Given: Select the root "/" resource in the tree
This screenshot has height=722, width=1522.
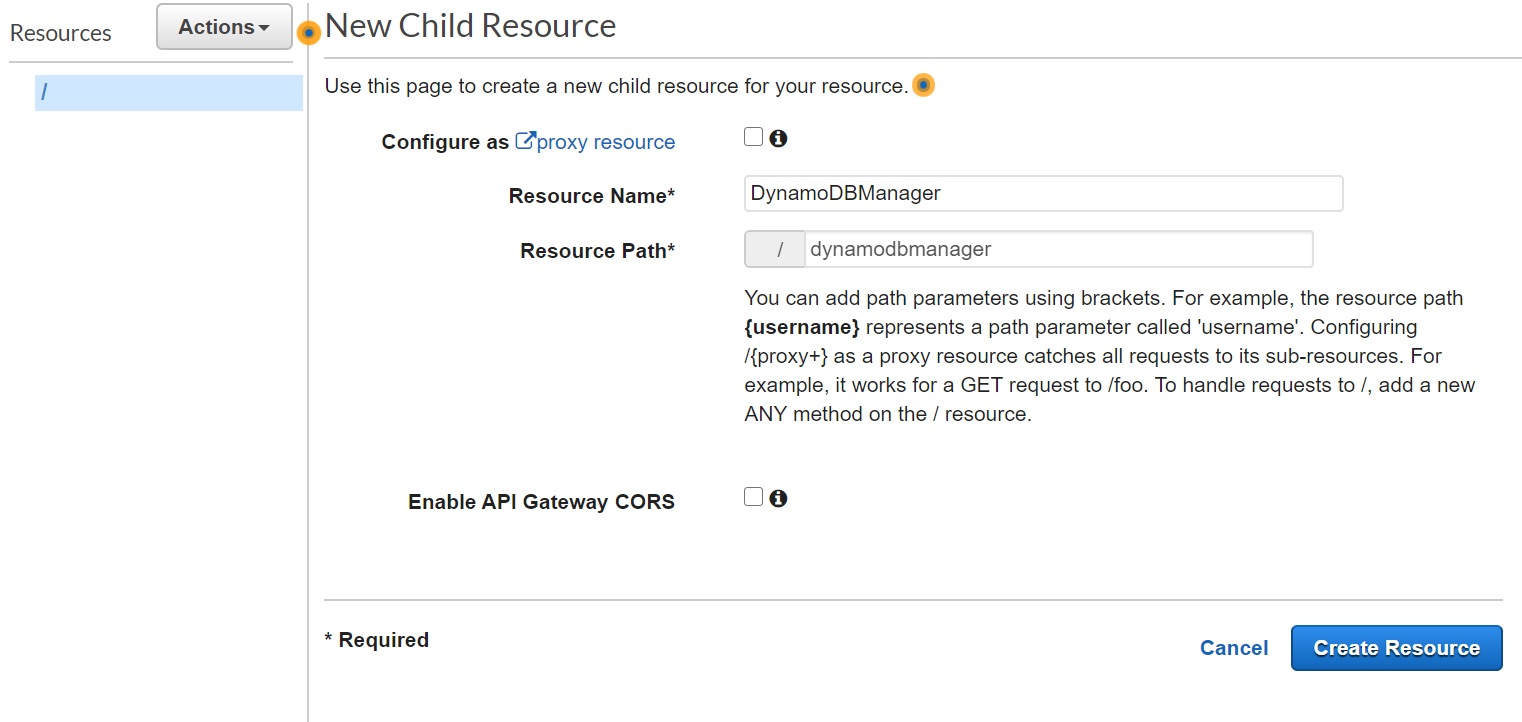Looking at the screenshot, I should tap(168, 92).
